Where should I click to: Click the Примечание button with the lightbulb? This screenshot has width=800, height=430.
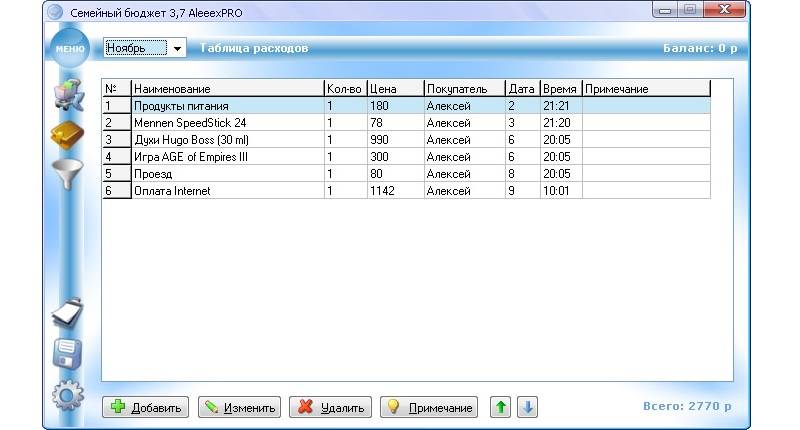(429, 407)
